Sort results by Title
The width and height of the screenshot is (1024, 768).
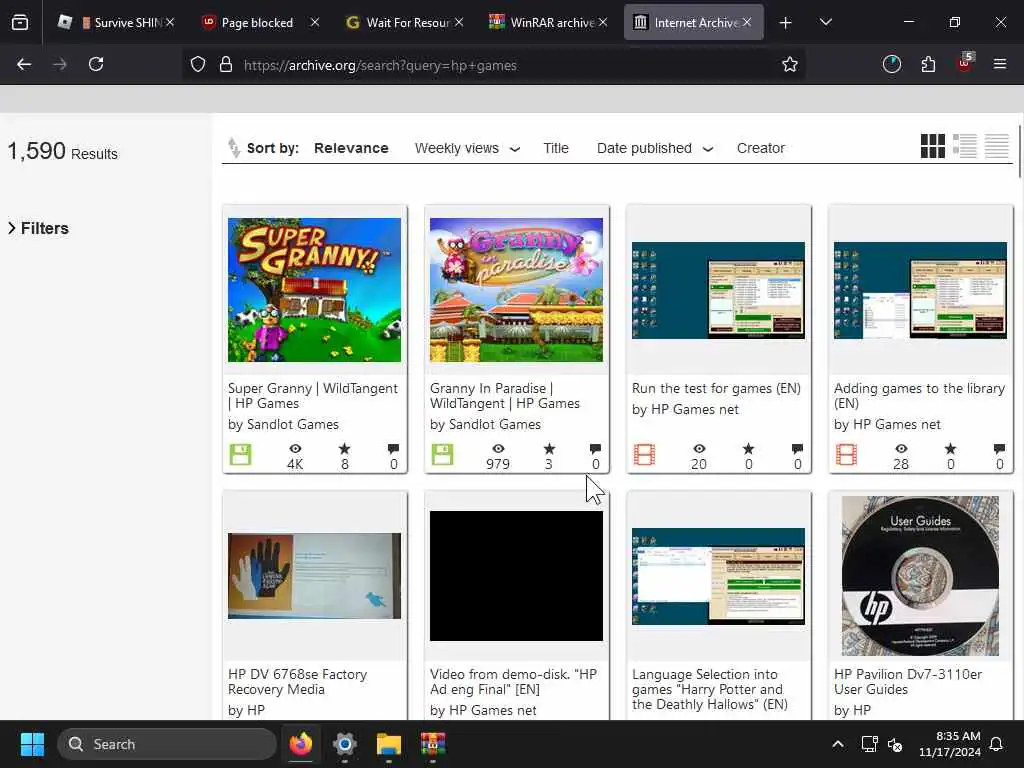point(556,148)
